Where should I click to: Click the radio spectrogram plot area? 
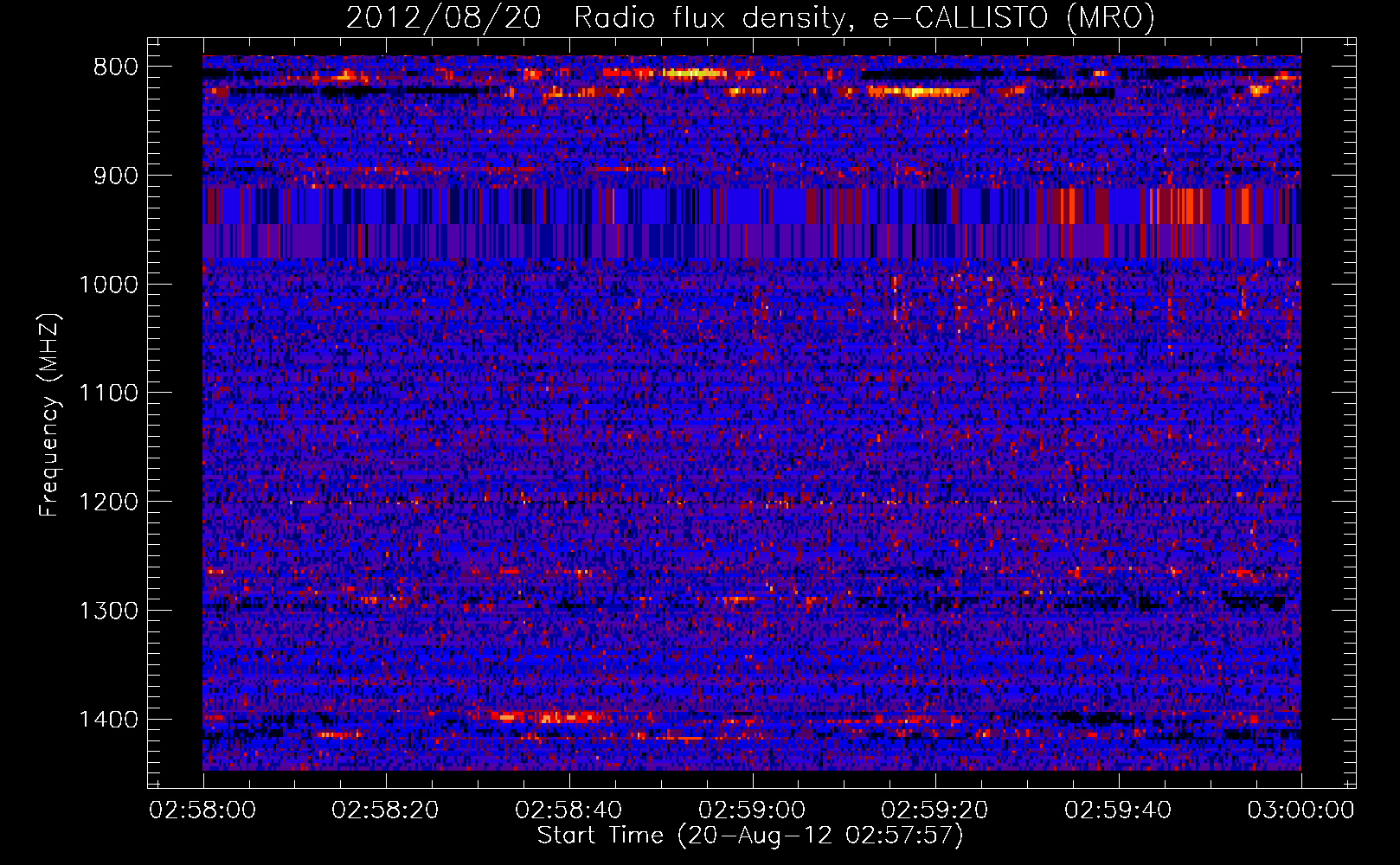[752, 413]
